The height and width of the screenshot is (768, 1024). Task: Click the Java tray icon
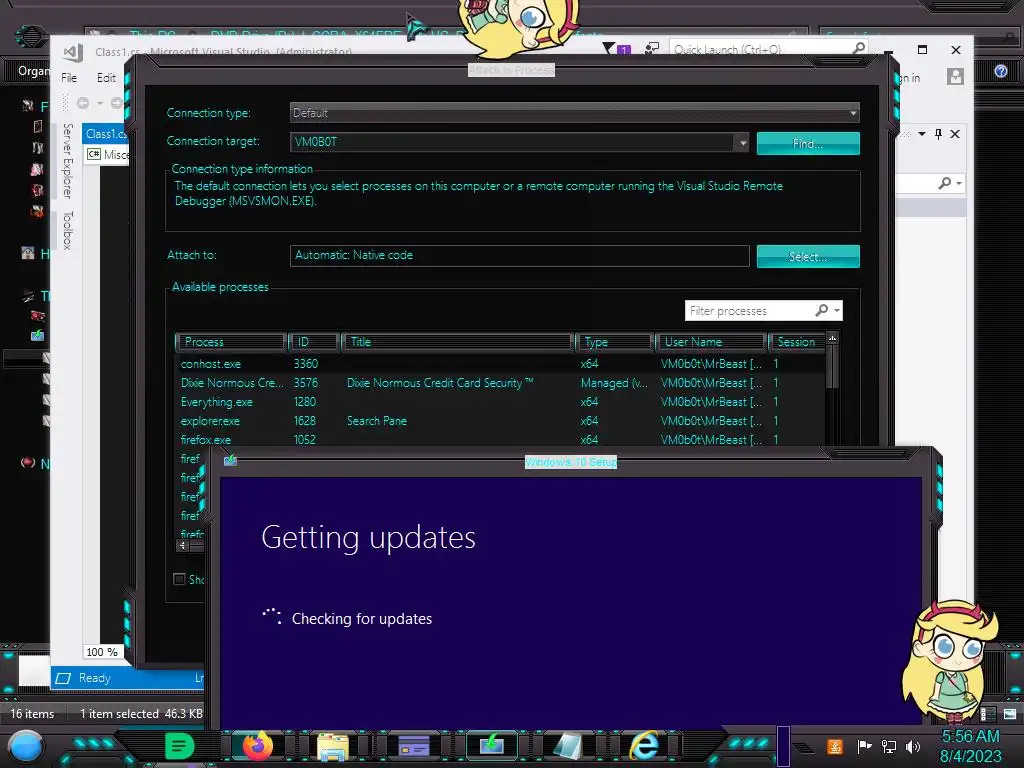tap(835, 746)
